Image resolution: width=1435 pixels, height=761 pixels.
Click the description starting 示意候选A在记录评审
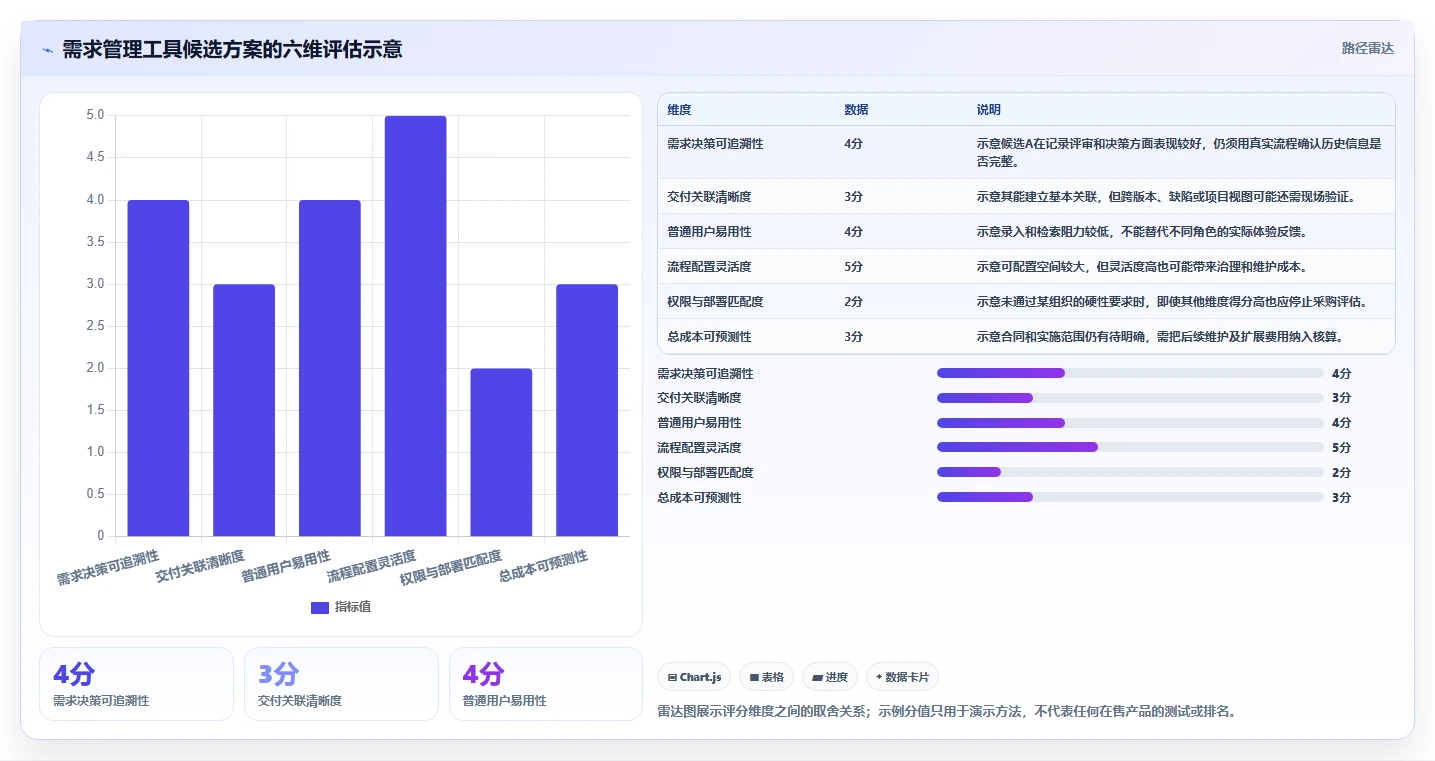click(x=1179, y=152)
